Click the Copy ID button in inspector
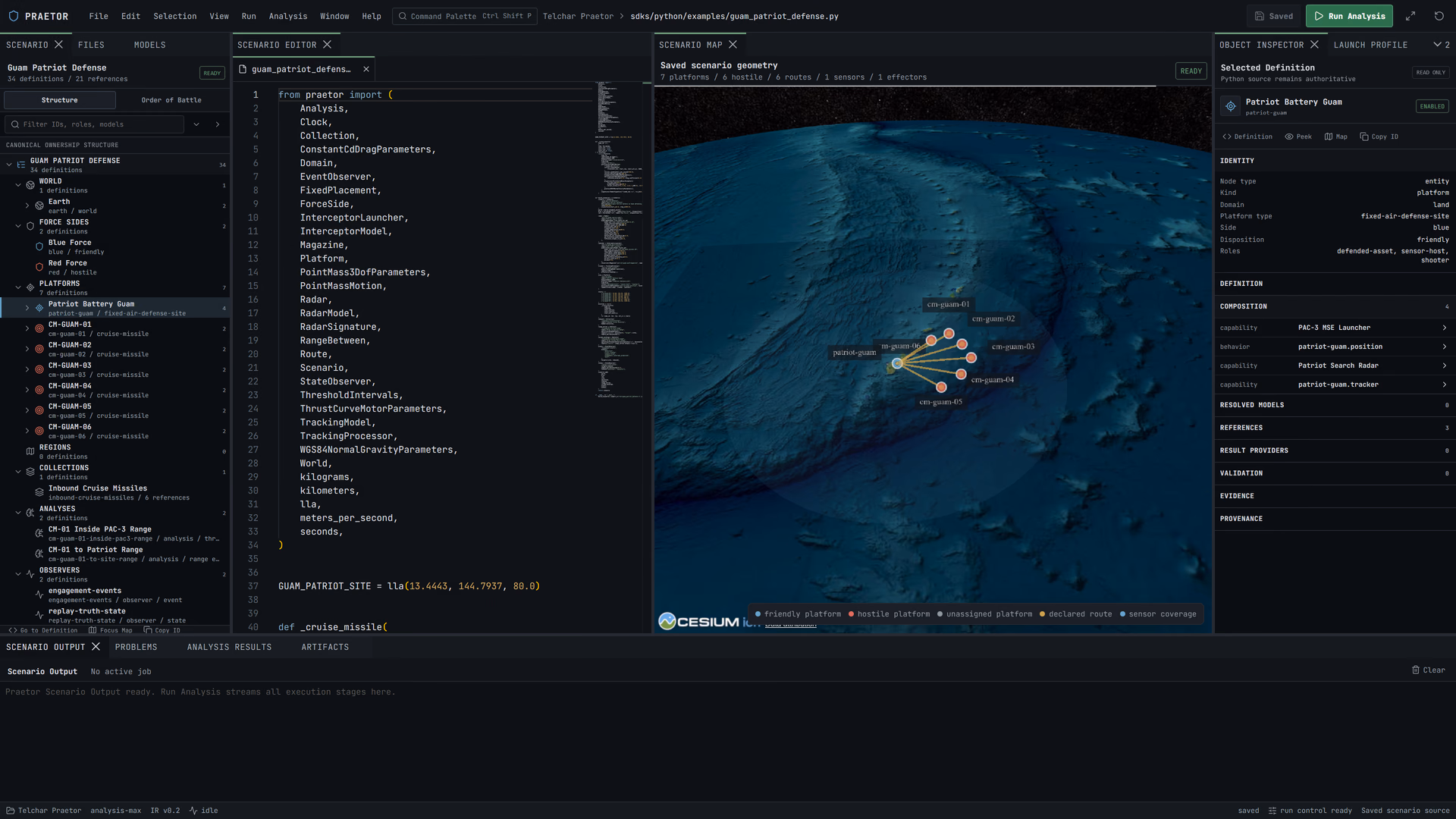The height and width of the screenshot is (819, 1456). pos(1379,136)
